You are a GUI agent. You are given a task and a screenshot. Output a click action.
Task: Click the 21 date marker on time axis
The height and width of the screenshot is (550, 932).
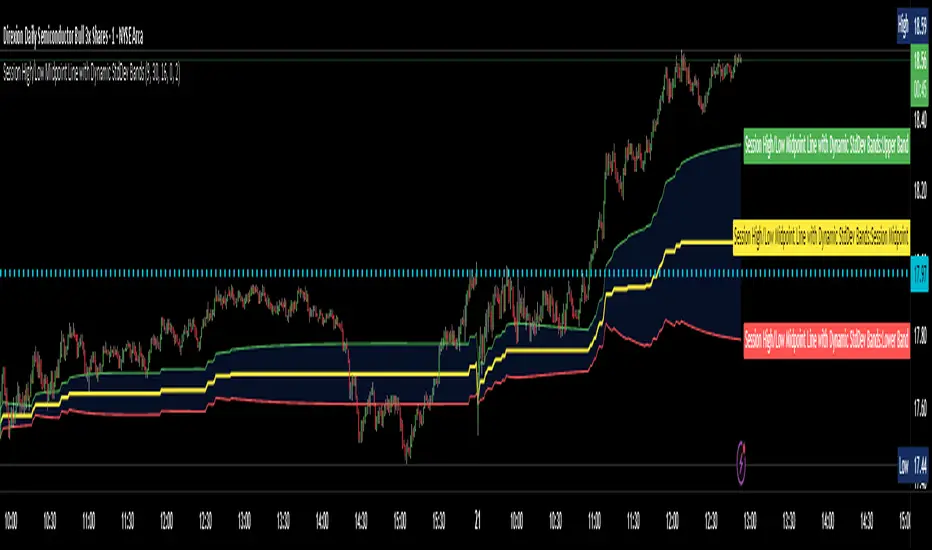477,521
